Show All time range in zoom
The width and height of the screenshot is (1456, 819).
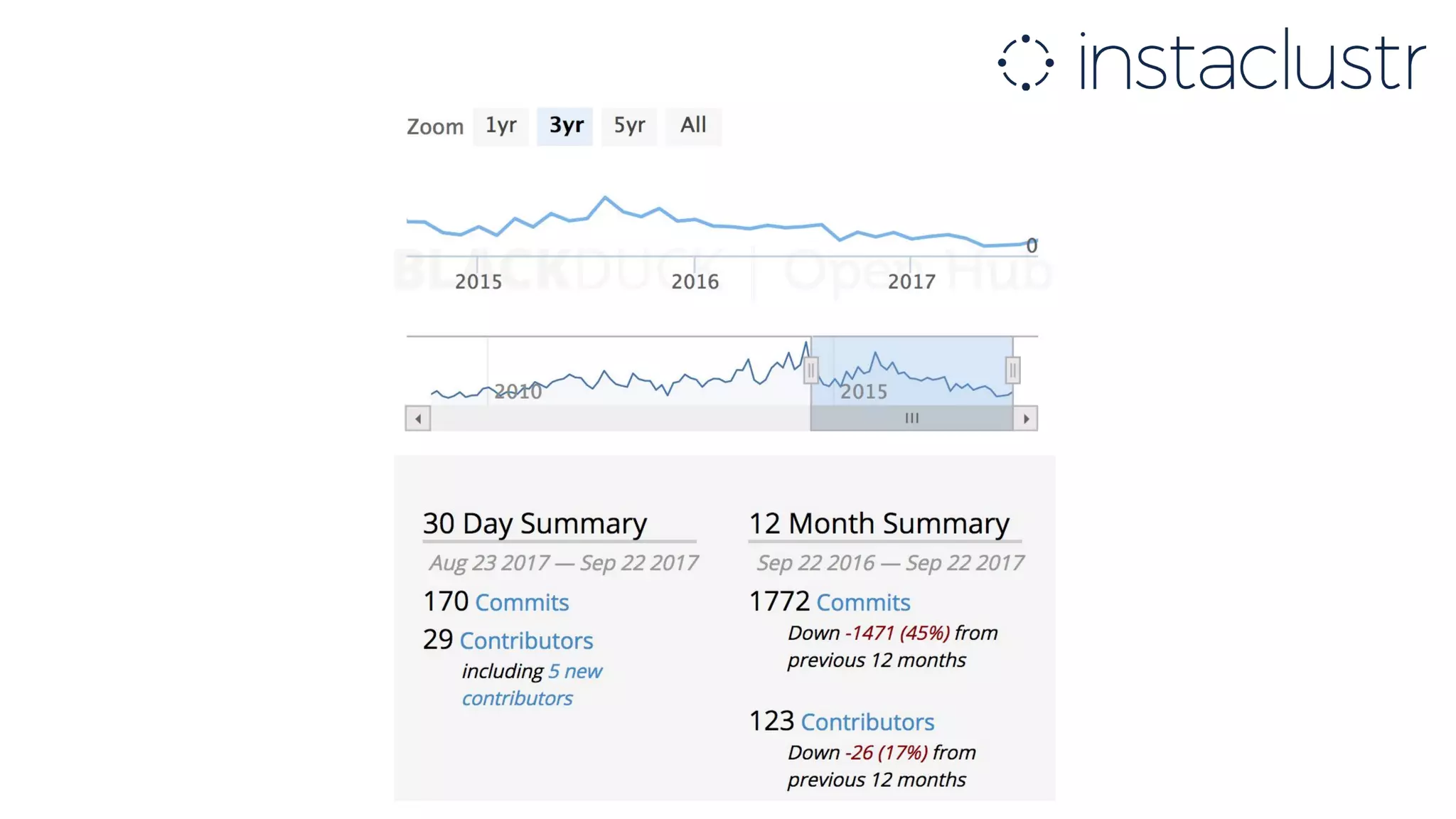pyautogui.click(x=693, y=126)
